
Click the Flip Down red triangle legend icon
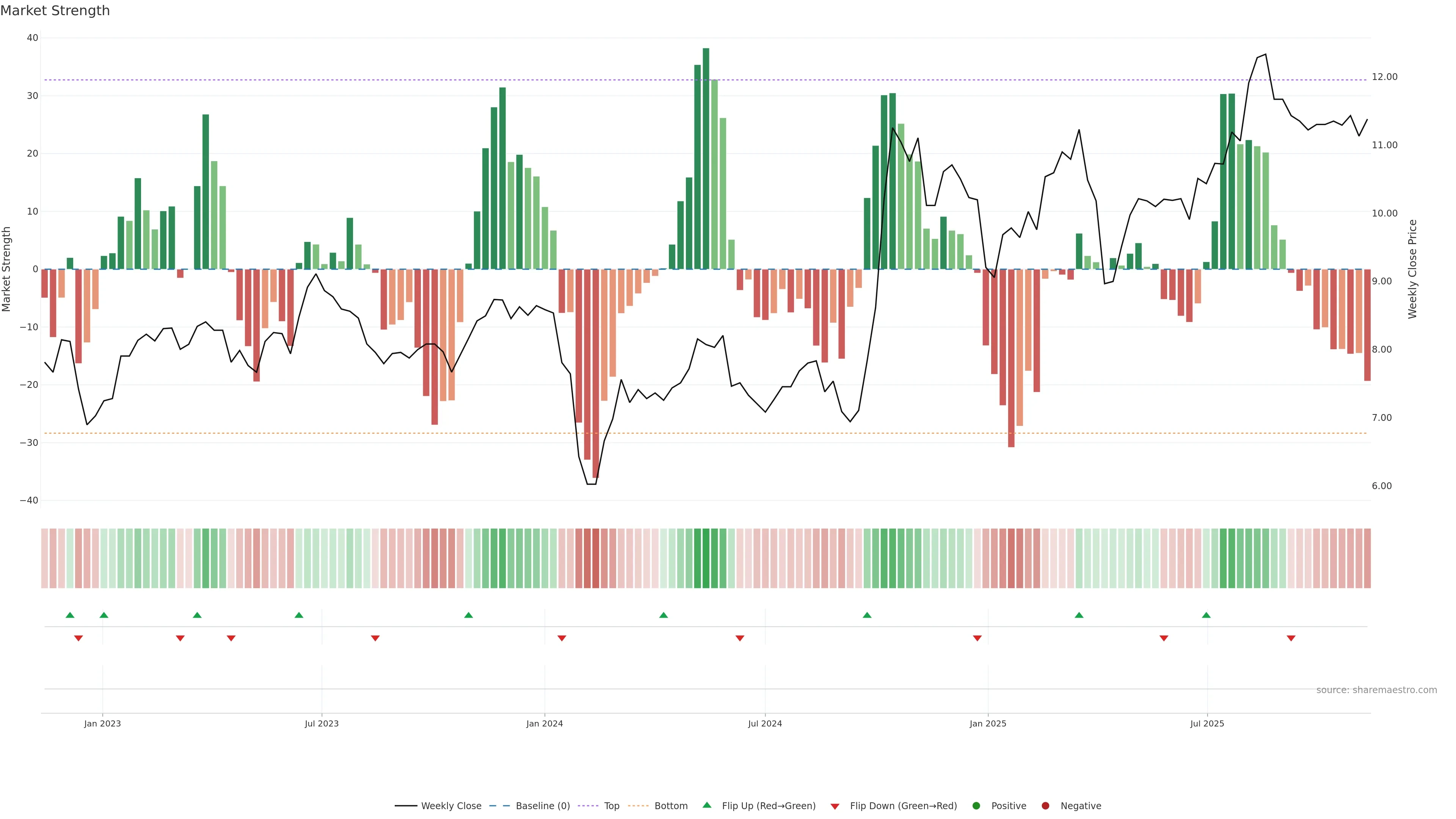pyautogui.click(x=835, y=806)
